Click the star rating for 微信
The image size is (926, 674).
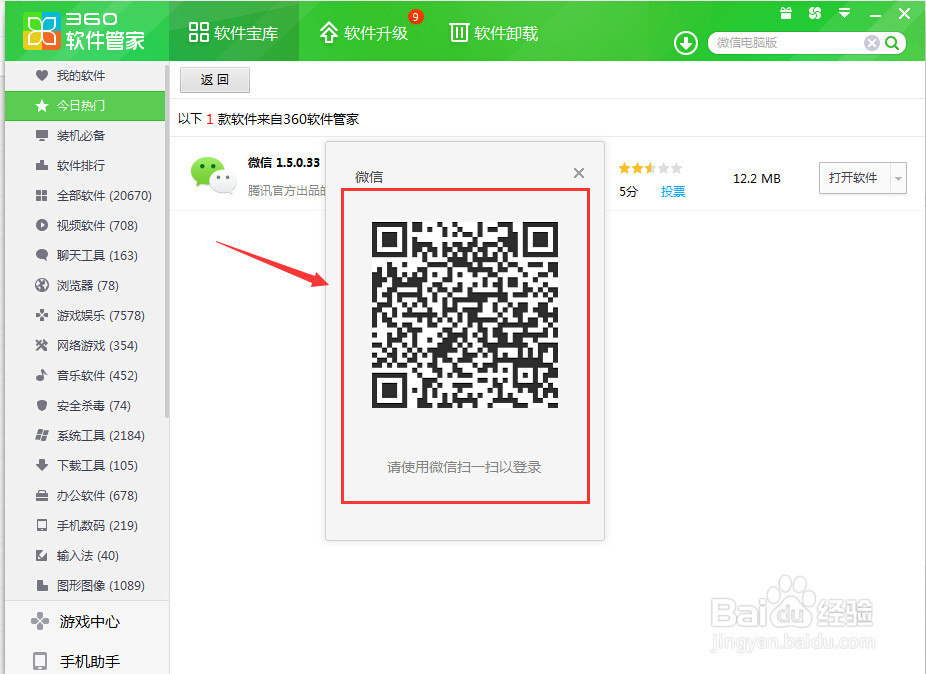pos(650,168)
